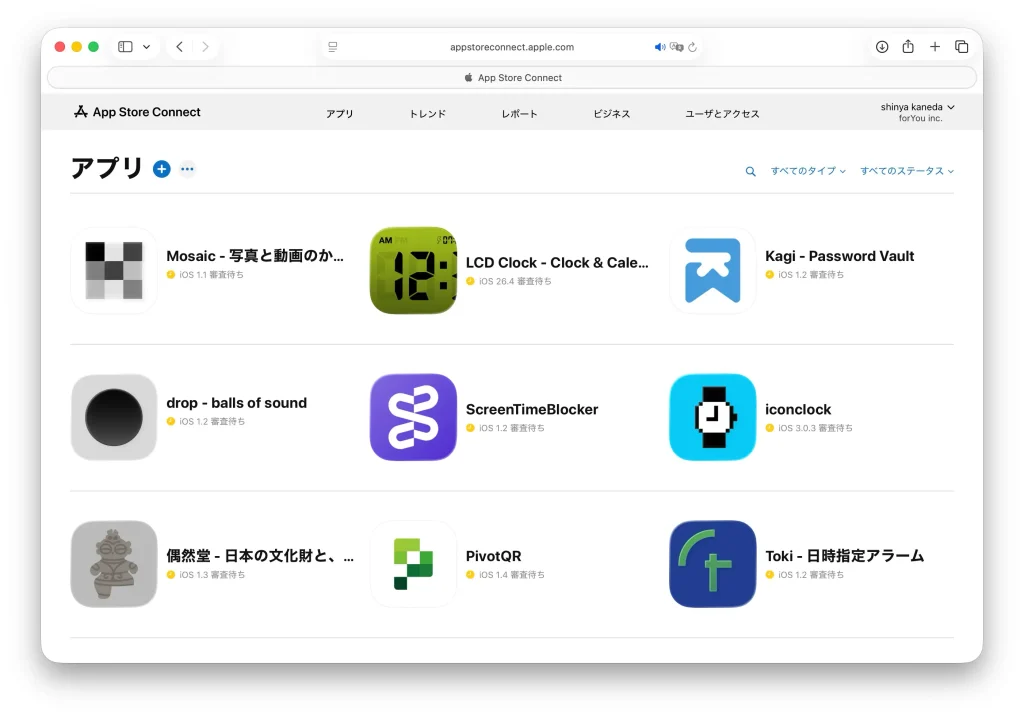Viewport: 1024px width, 717px height.
Task: Open the すべてのステータス filter dropdown
Action: (x=907, y=171)
